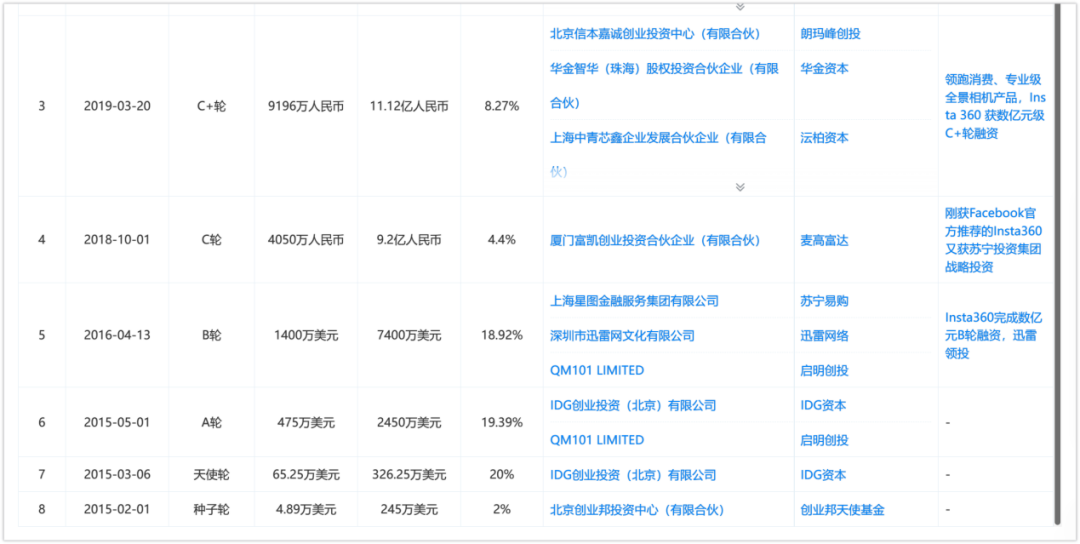The image size is (1080, 544).
Task: Select the 天使轮 round cell
Action: coord(211,474)
